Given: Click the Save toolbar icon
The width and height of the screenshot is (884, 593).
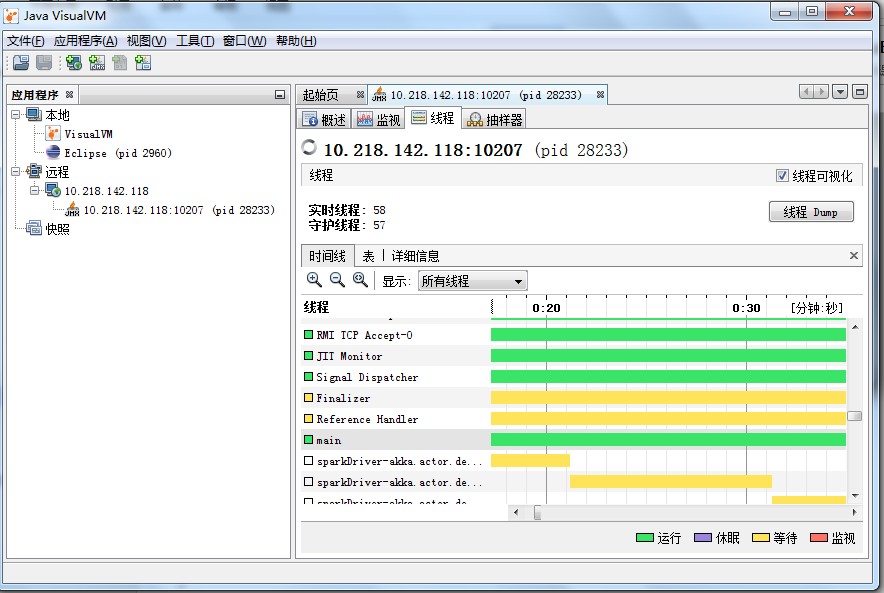Looking at the screenshot, I should pyautogui.click(x=43, y=63).
